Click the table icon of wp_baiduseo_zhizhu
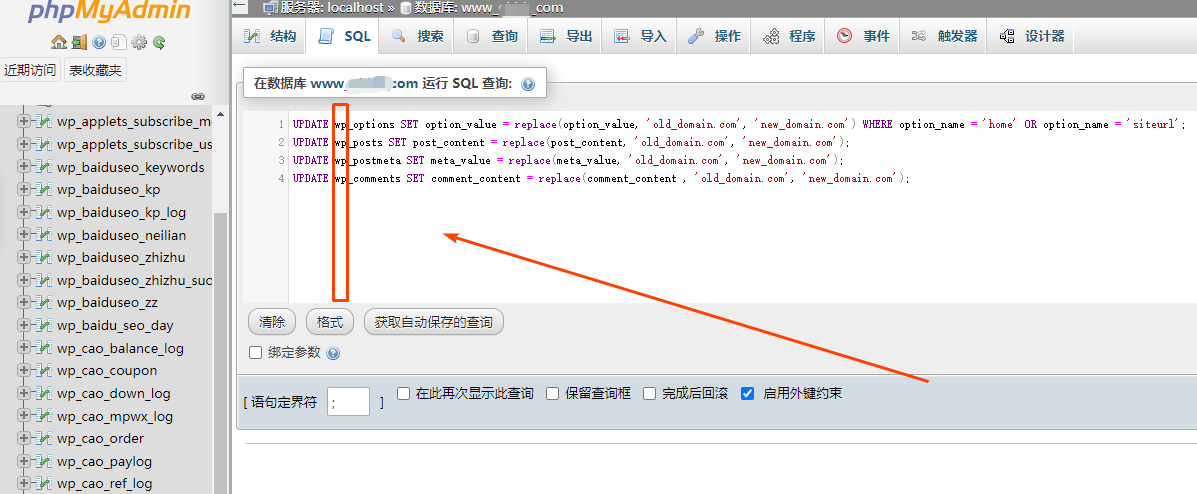The height and width of the screenshot is (494, 1197). (44, 257)
